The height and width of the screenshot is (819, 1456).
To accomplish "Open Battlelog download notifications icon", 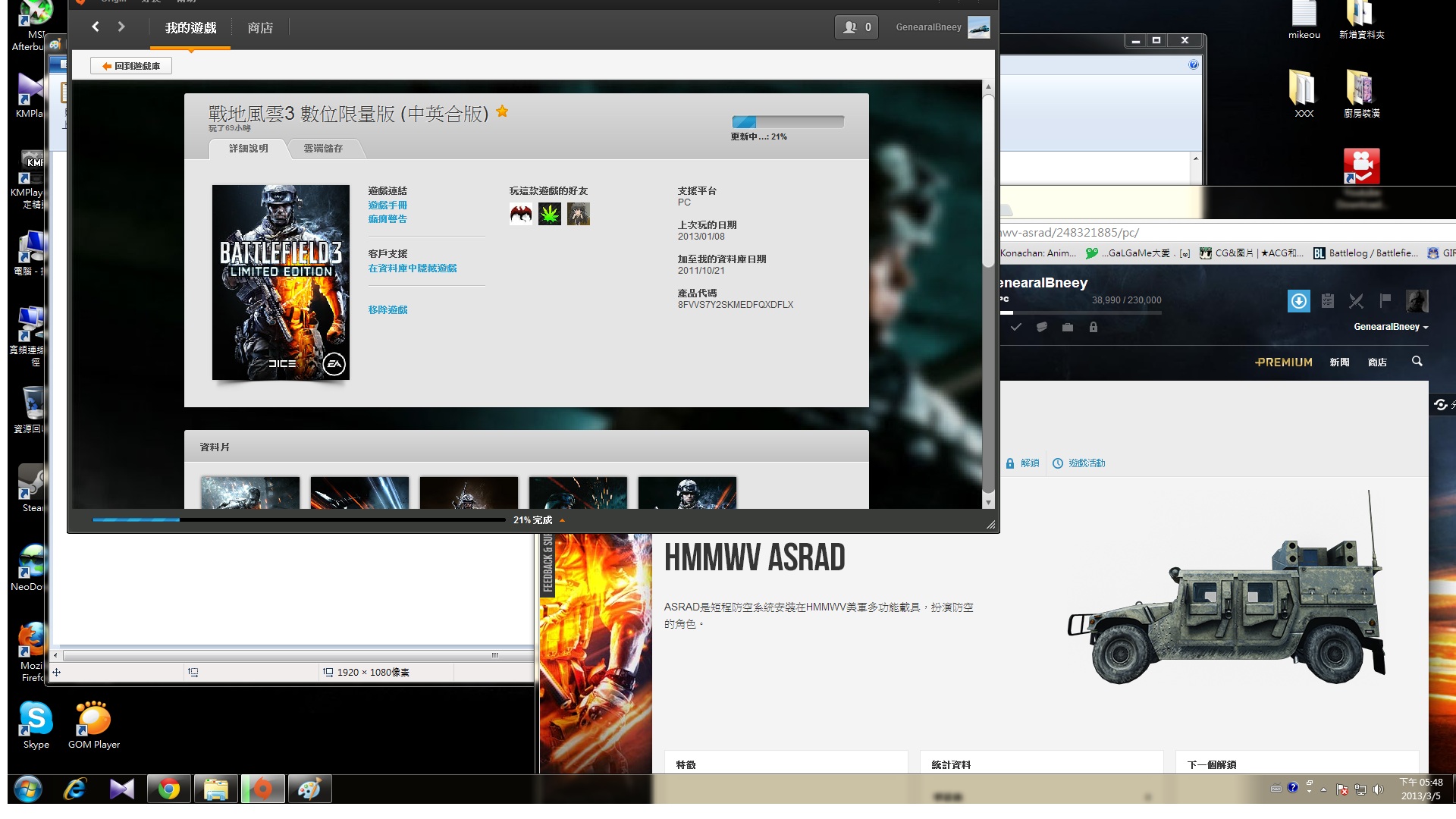I will [x=1298, y=301].
